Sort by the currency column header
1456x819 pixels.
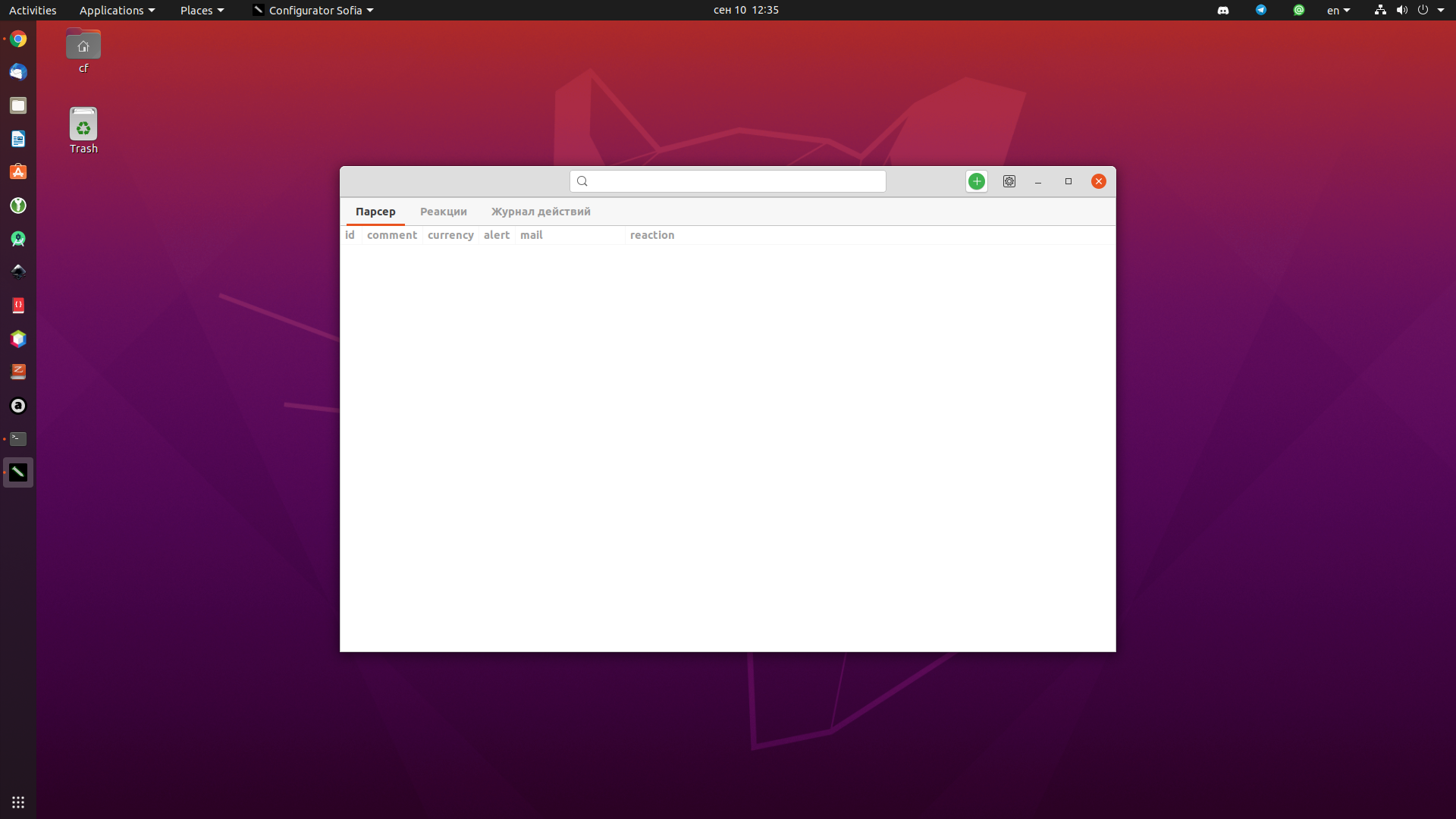450,235
